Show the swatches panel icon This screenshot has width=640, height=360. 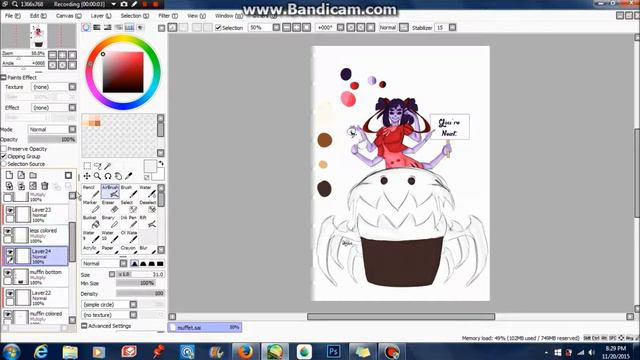pos(129,27)
